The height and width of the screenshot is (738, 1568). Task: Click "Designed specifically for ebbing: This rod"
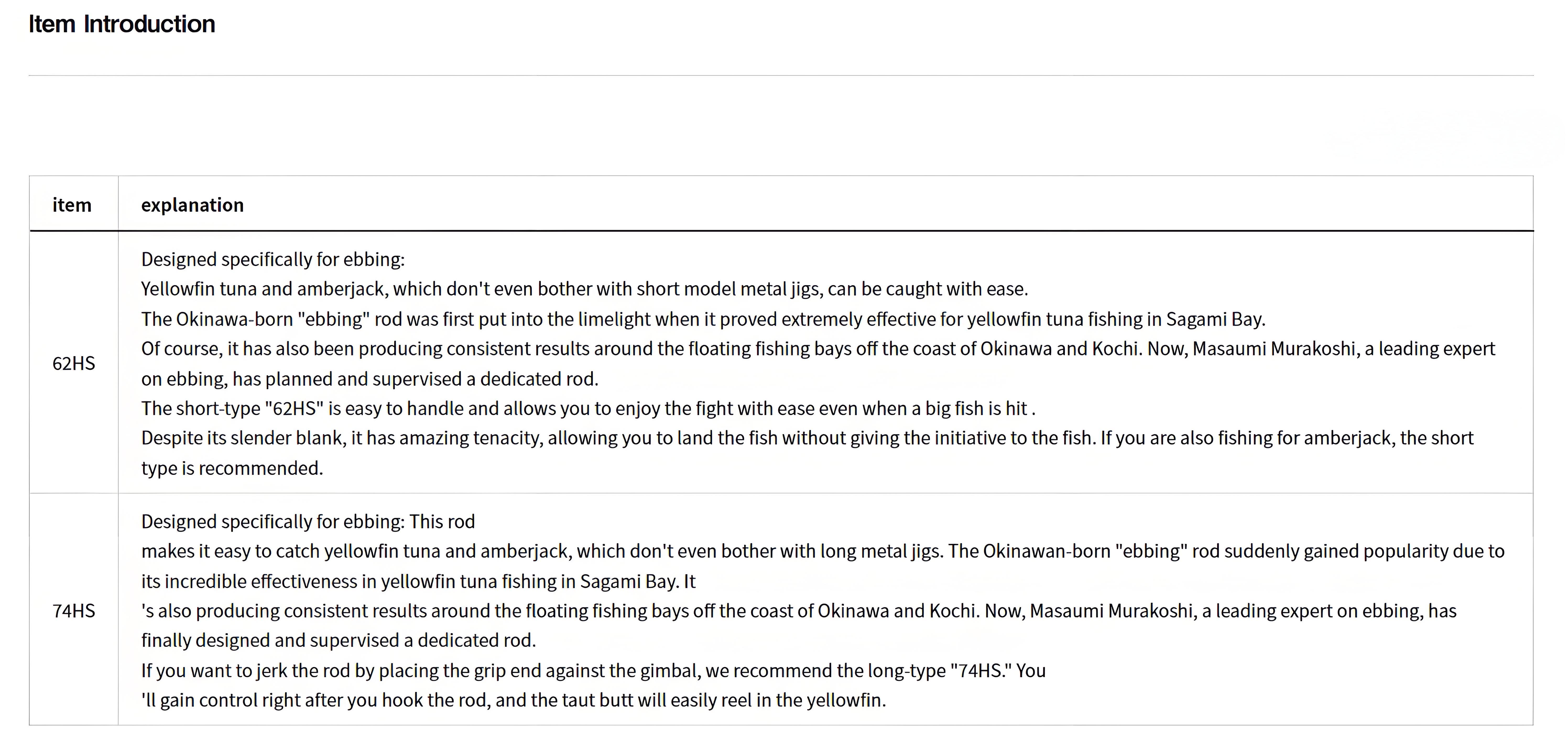(308, 522)
